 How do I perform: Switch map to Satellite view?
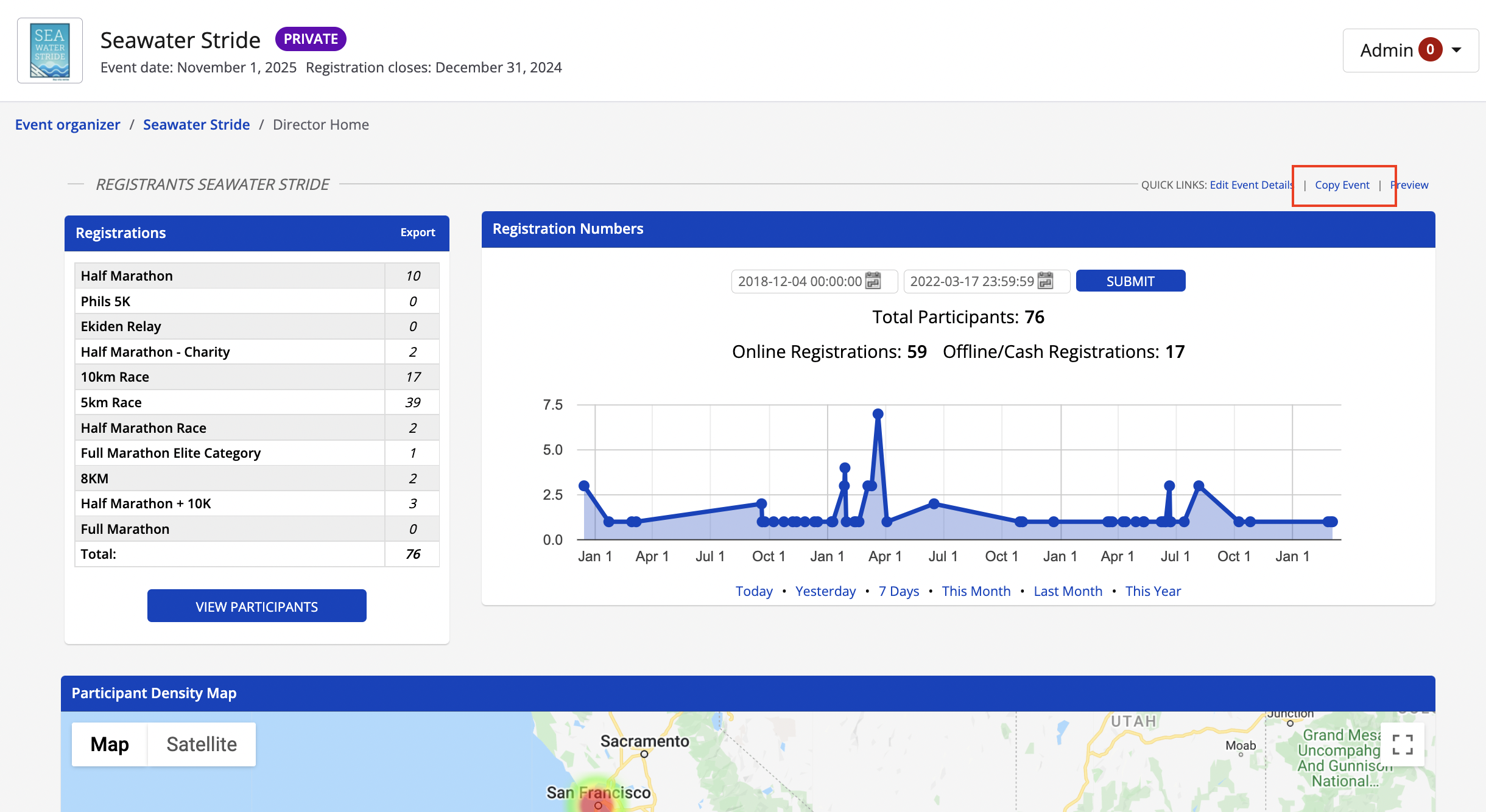click(202, 744)
